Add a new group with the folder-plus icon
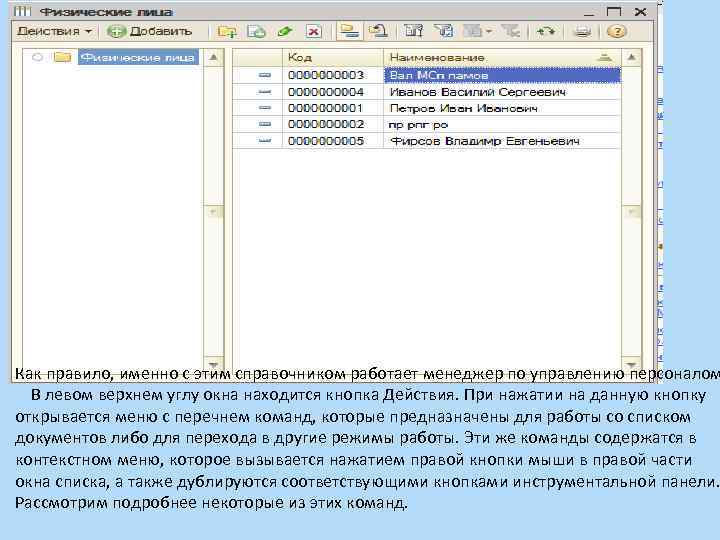The width and height of the screenshot is (720, 540). point(227,32)
